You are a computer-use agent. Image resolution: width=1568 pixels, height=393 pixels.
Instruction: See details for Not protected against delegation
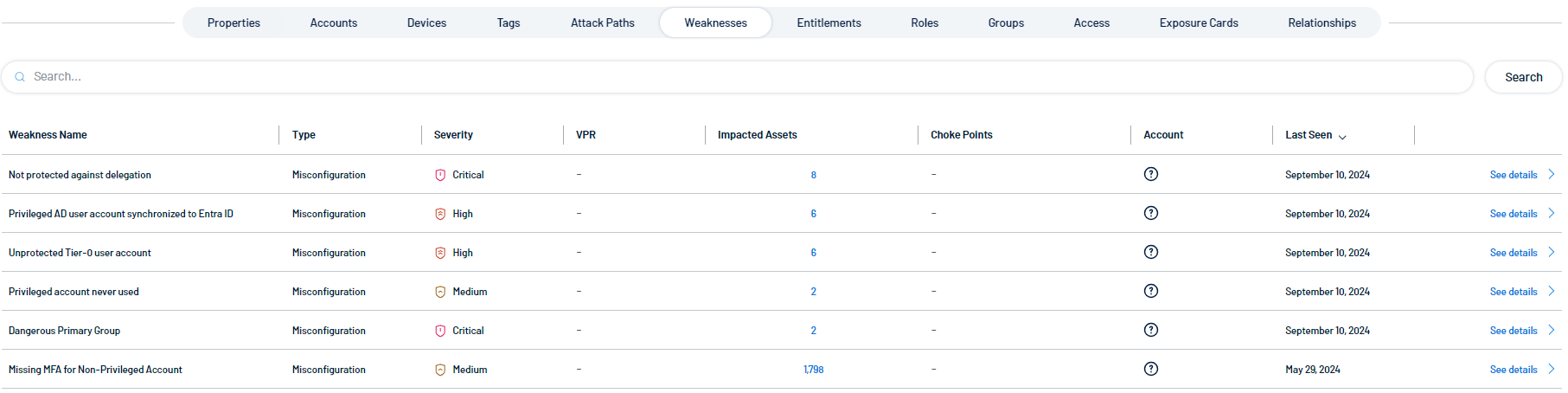click(x=1514, y=175)
